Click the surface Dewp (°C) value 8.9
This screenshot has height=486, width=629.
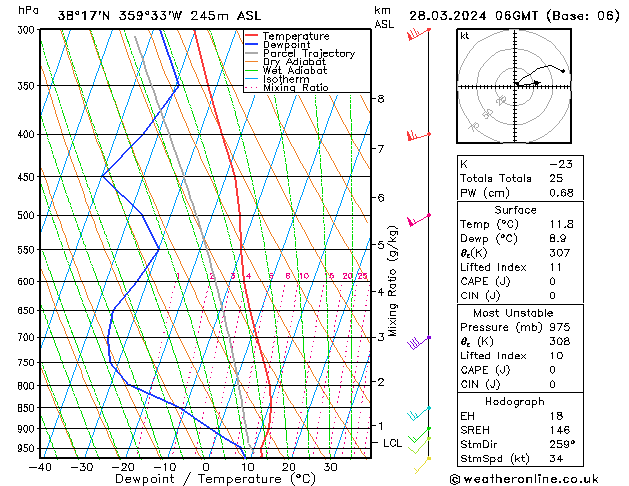558,239
